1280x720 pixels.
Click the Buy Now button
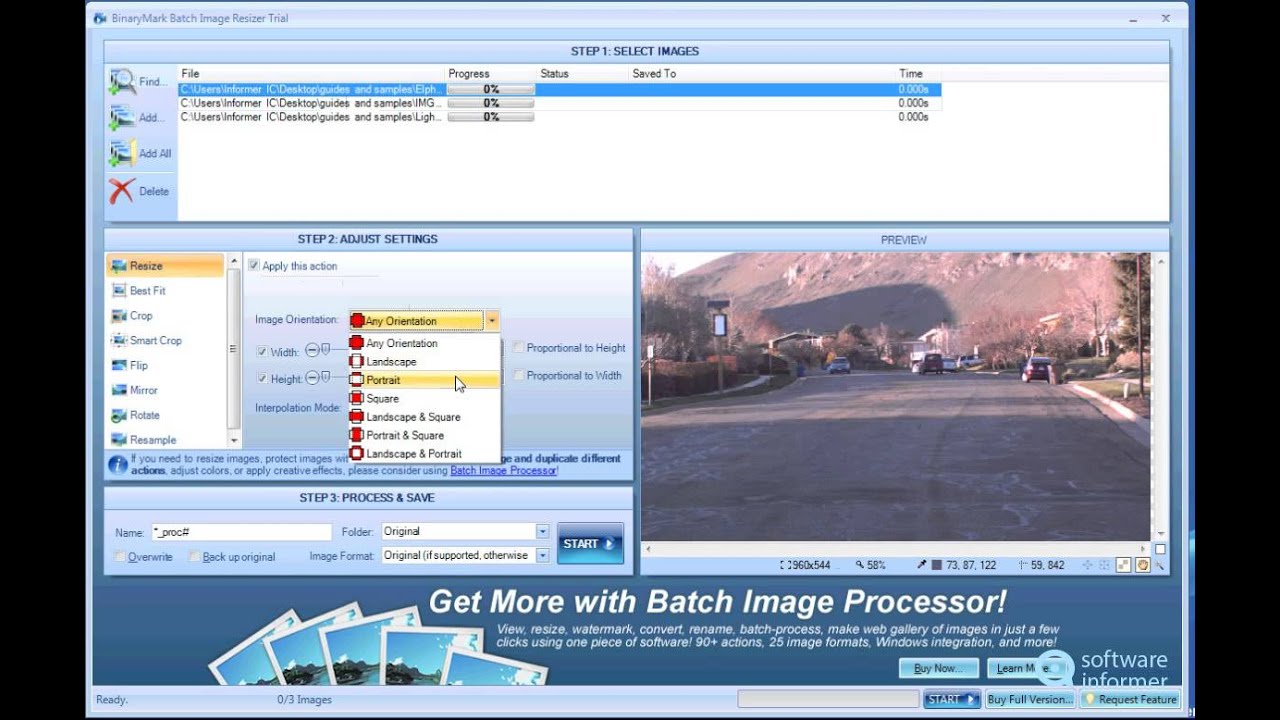click(x=938, y=668)
